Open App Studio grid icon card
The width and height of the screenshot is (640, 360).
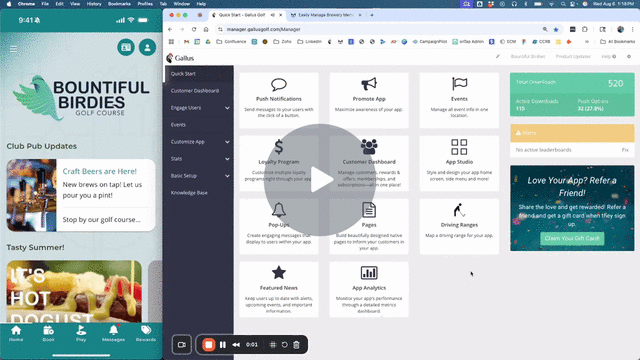(459, 163)
